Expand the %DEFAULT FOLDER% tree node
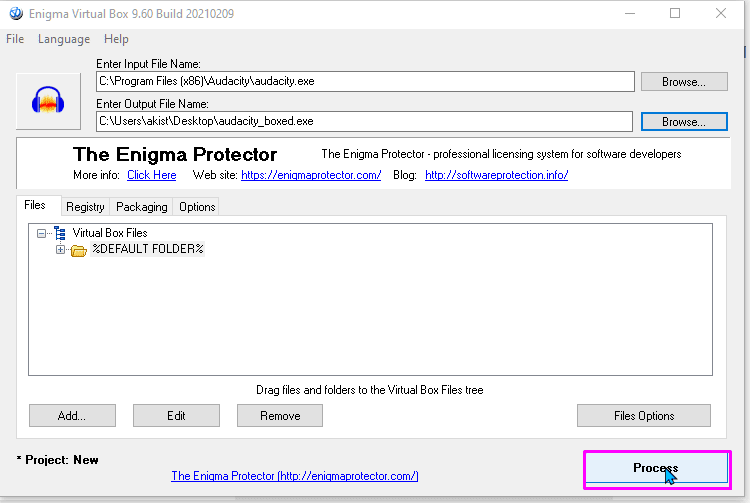This screenshot has height=503, width=750. pos(60,249)
